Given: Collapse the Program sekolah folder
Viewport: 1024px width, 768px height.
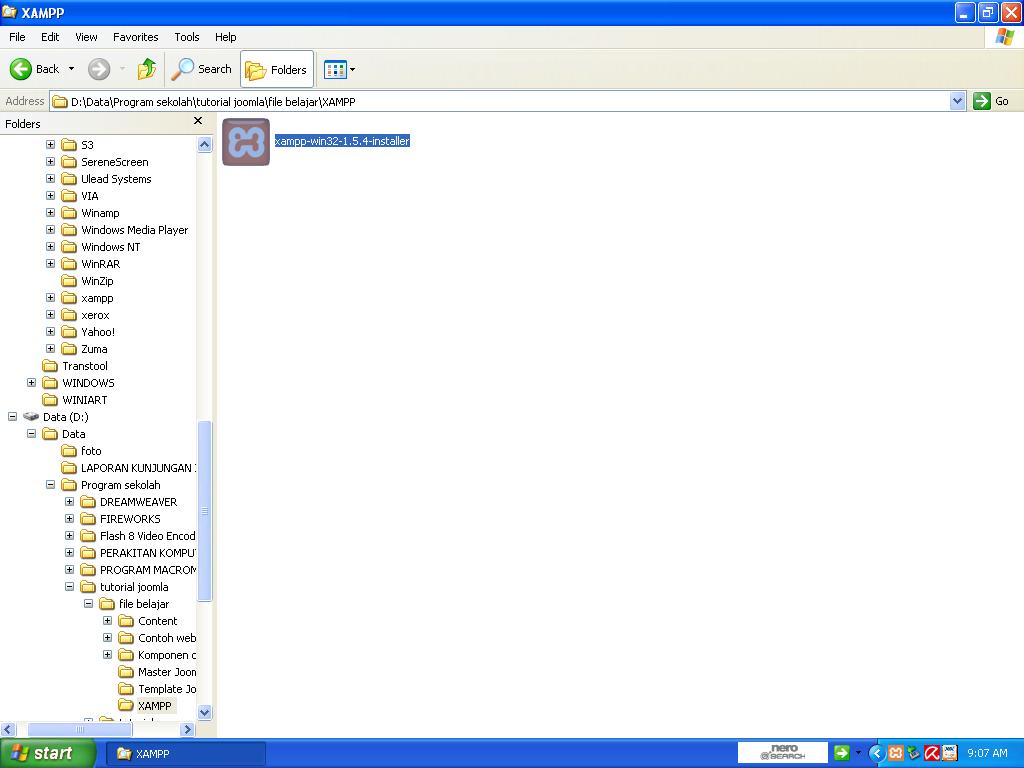Looking at the screenshot, I should click(50, 485).
